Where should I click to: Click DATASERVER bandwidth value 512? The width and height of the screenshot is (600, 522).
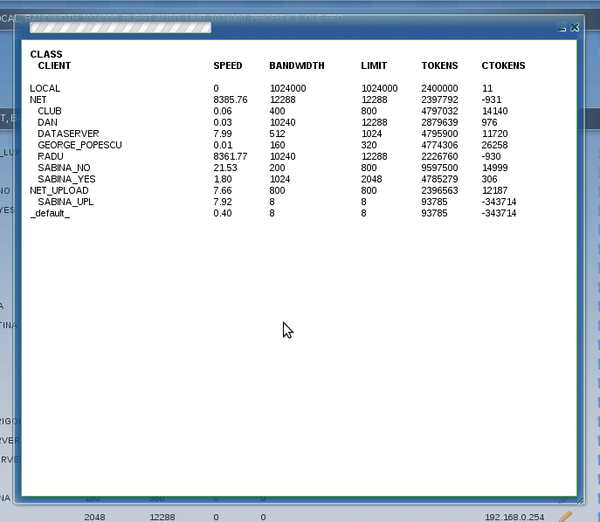(277, 134)
